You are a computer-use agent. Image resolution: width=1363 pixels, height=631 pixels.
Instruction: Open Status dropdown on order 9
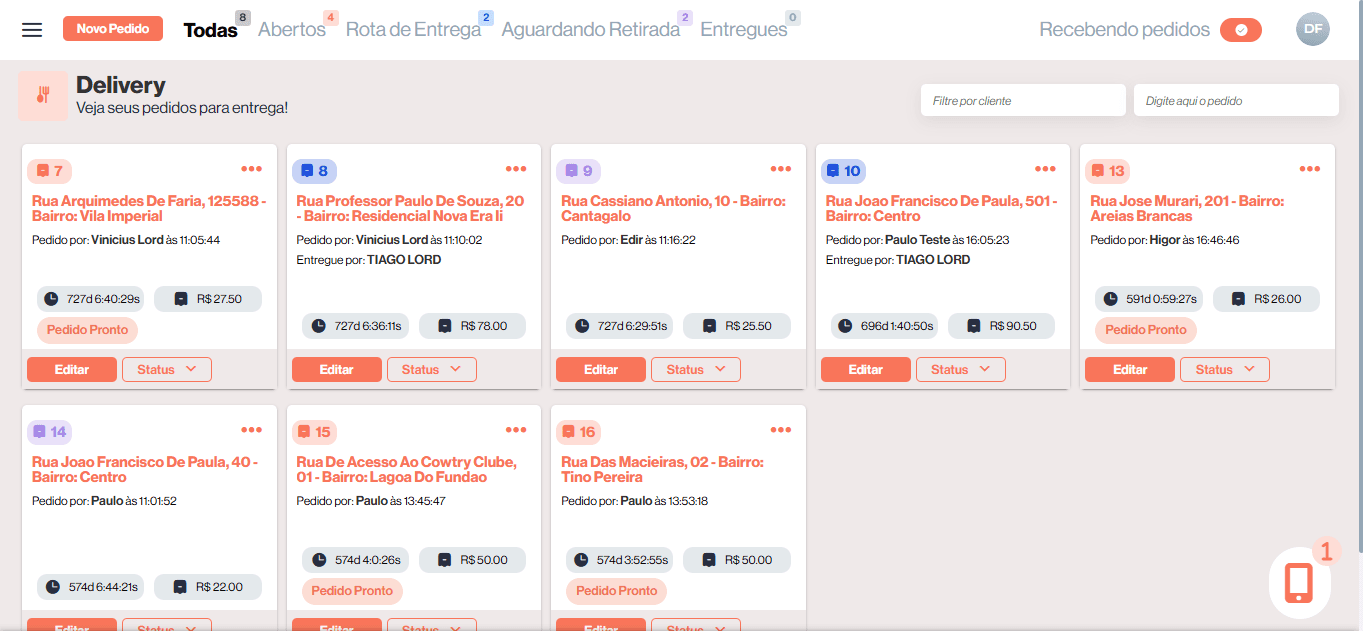coord(696,370)
